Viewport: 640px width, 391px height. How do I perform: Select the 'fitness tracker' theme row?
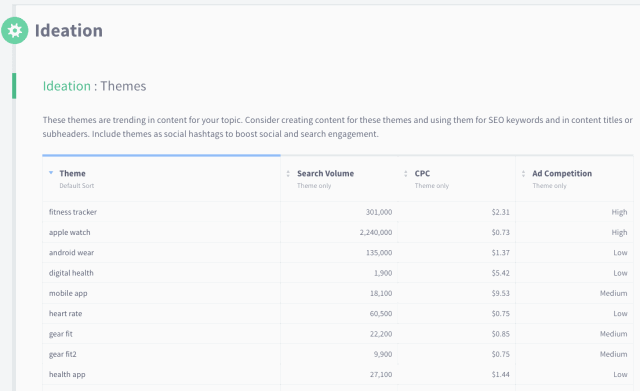coord(338,212)
